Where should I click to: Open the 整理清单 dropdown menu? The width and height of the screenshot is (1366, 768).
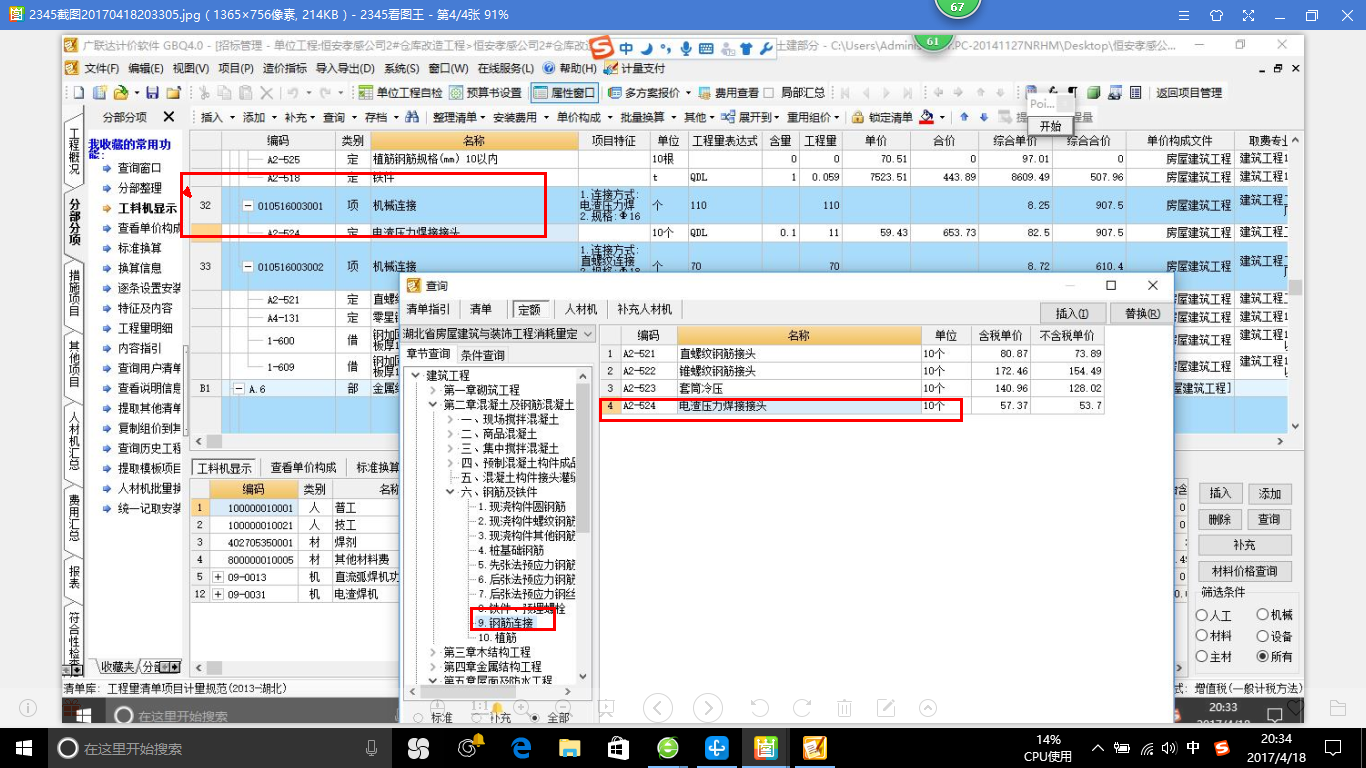(x=459, y=117)
